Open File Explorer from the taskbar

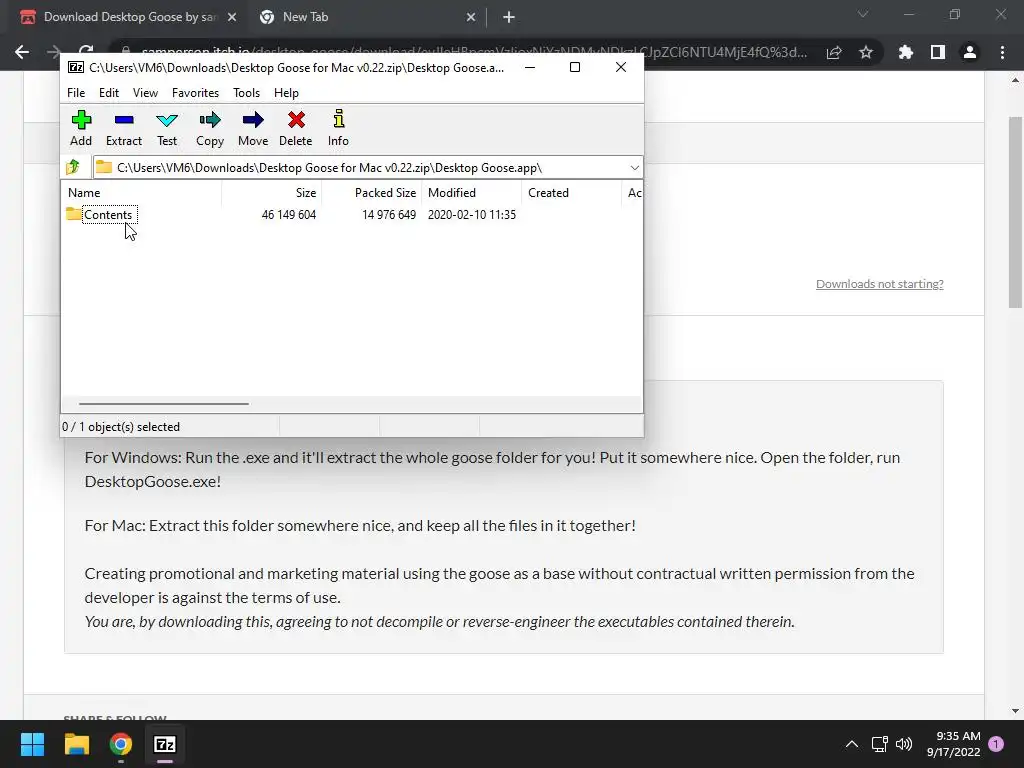pos(76,744)
